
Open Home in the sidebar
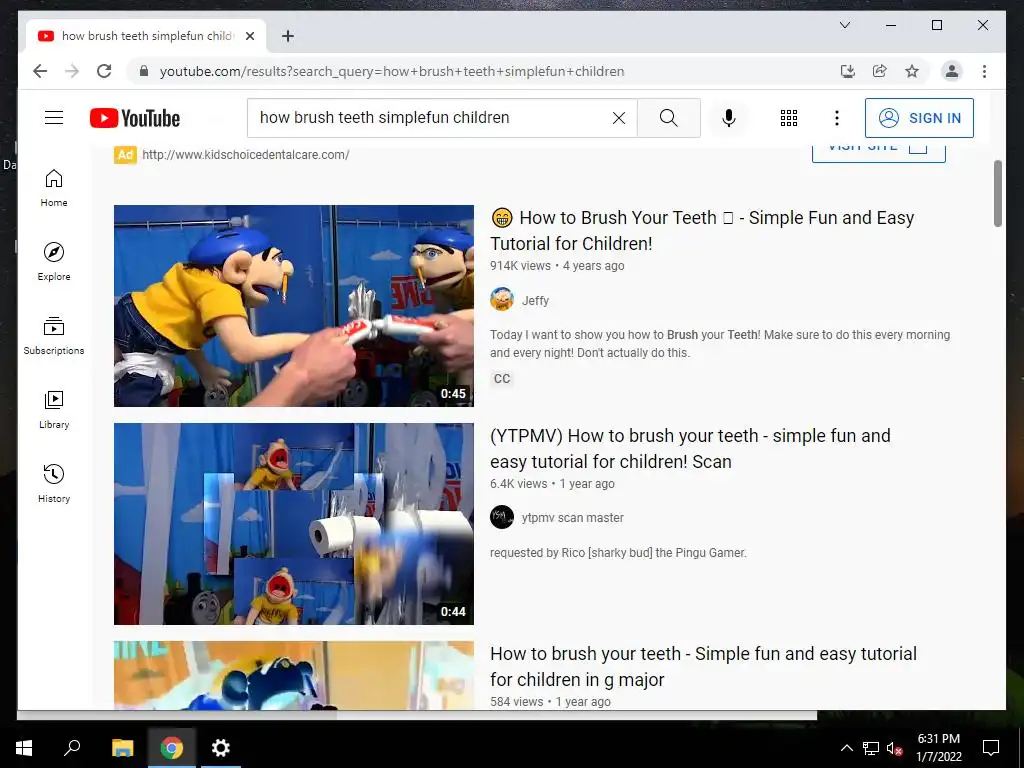(x=54, y=188)
